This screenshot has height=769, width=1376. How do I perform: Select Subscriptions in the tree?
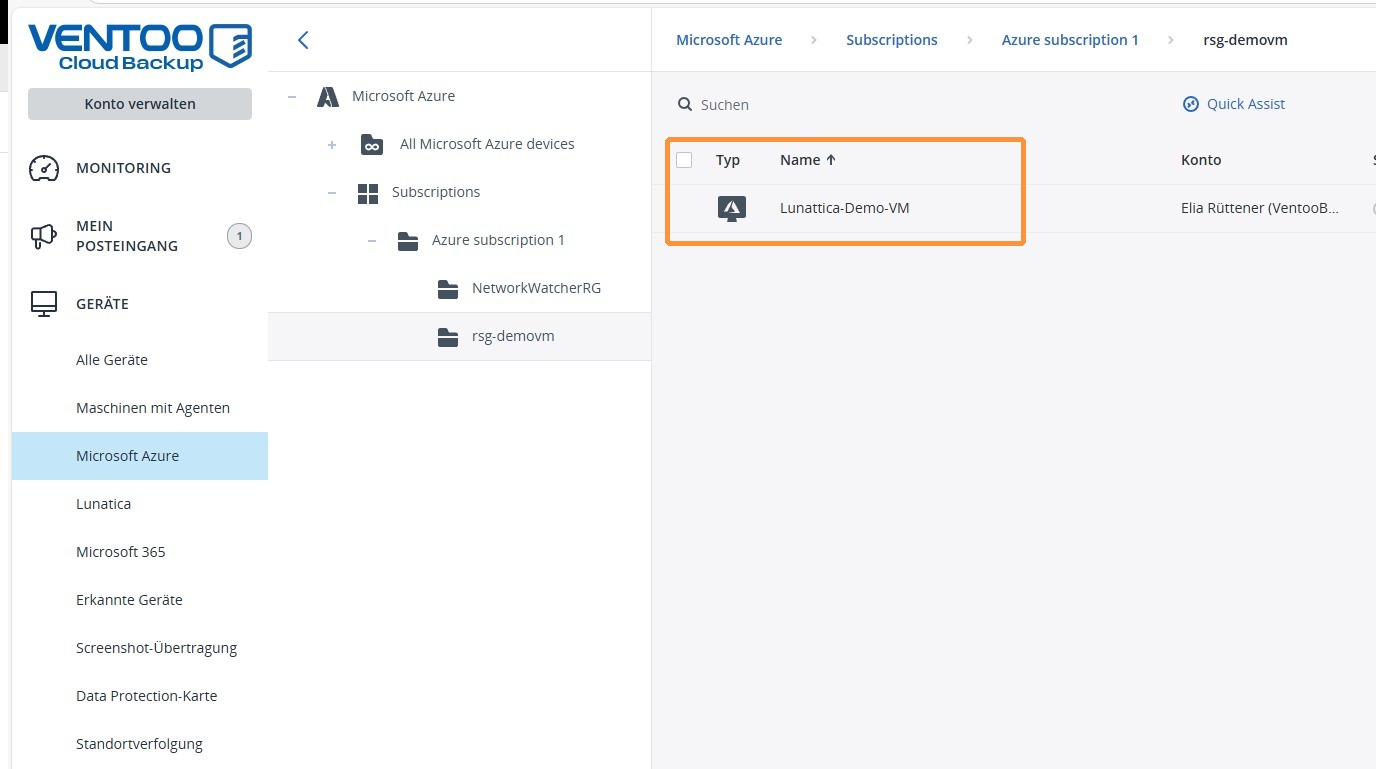pos(436,192)
